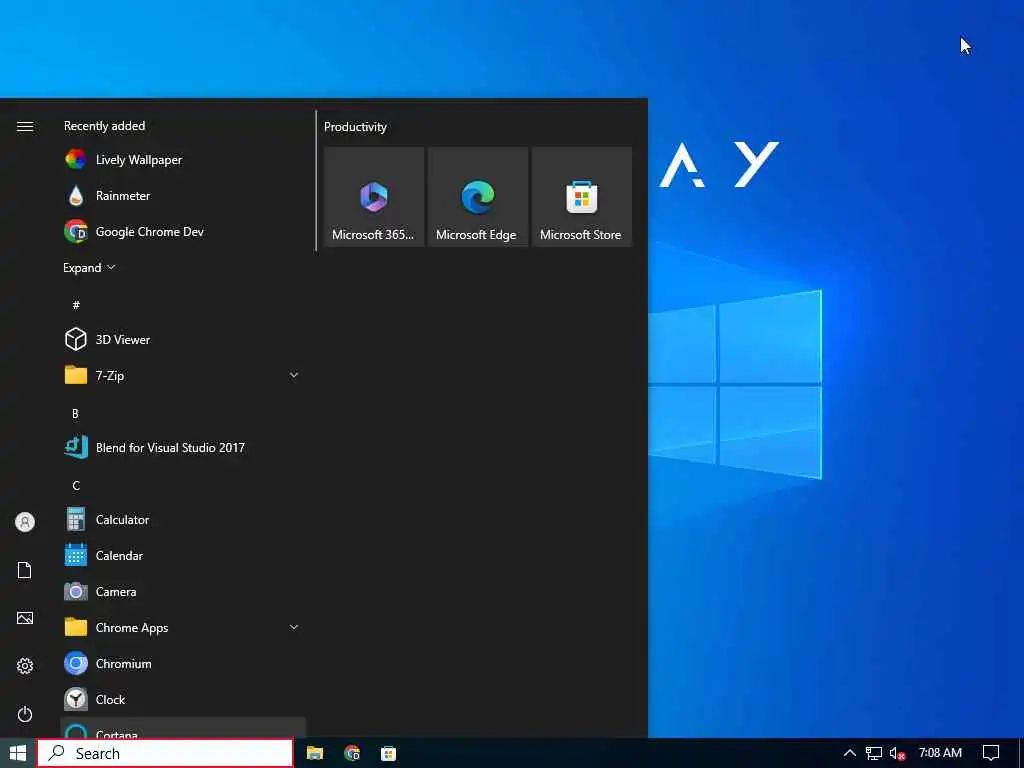The image size is (1024, 768).
Task: Expand the 7-Zip folder chevron
Action: tap(294, 376)
